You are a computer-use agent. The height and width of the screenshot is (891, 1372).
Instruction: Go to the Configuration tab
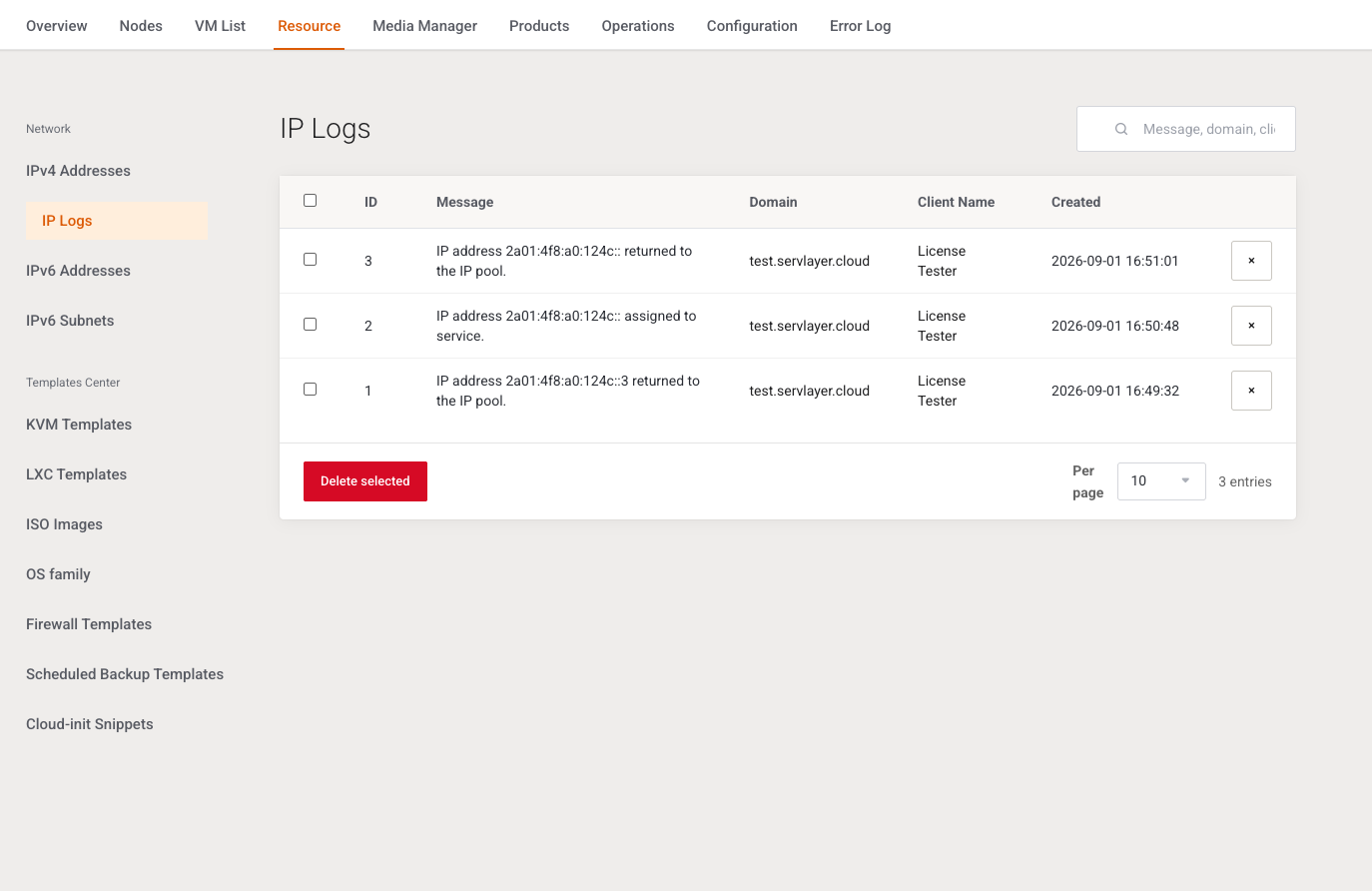coord(752,26)
